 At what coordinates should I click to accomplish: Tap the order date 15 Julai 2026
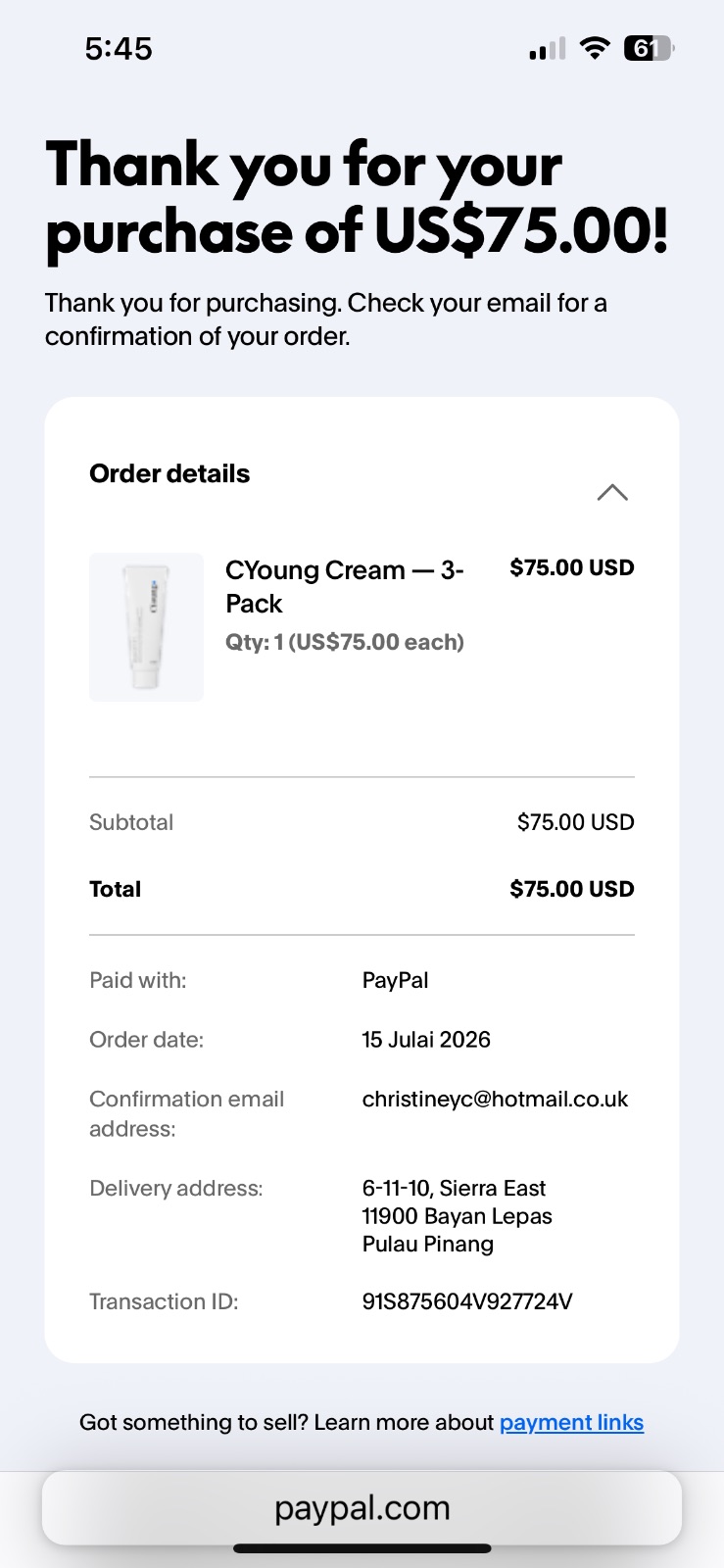click(426, 1039)
